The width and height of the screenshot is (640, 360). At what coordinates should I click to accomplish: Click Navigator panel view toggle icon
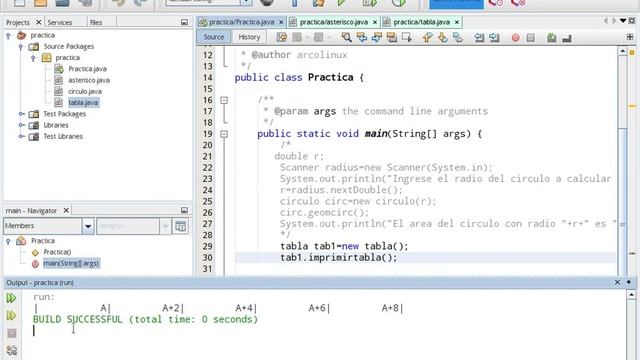[x=181, y=226]
